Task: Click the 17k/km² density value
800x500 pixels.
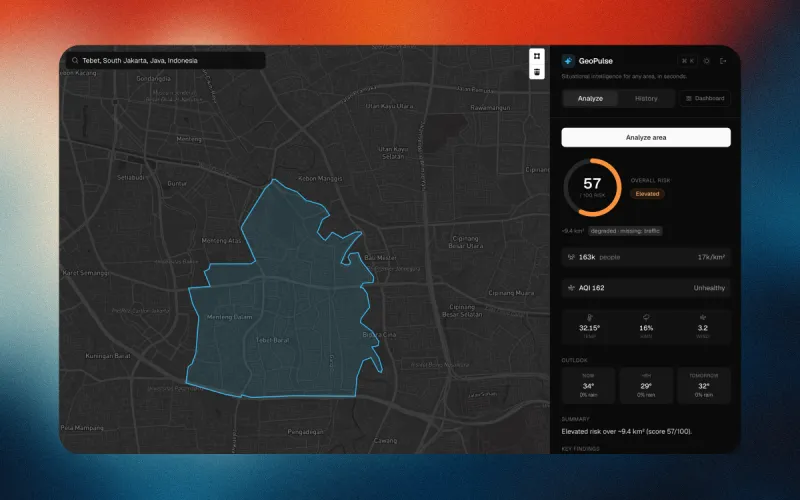Action: click(x=711, y=257)
